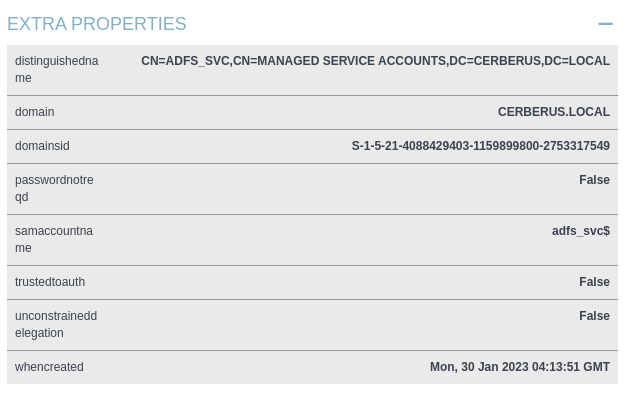Click the EXTRA PROPERTIES heading
The image size is (628, 395).
[x=97, y=24]
